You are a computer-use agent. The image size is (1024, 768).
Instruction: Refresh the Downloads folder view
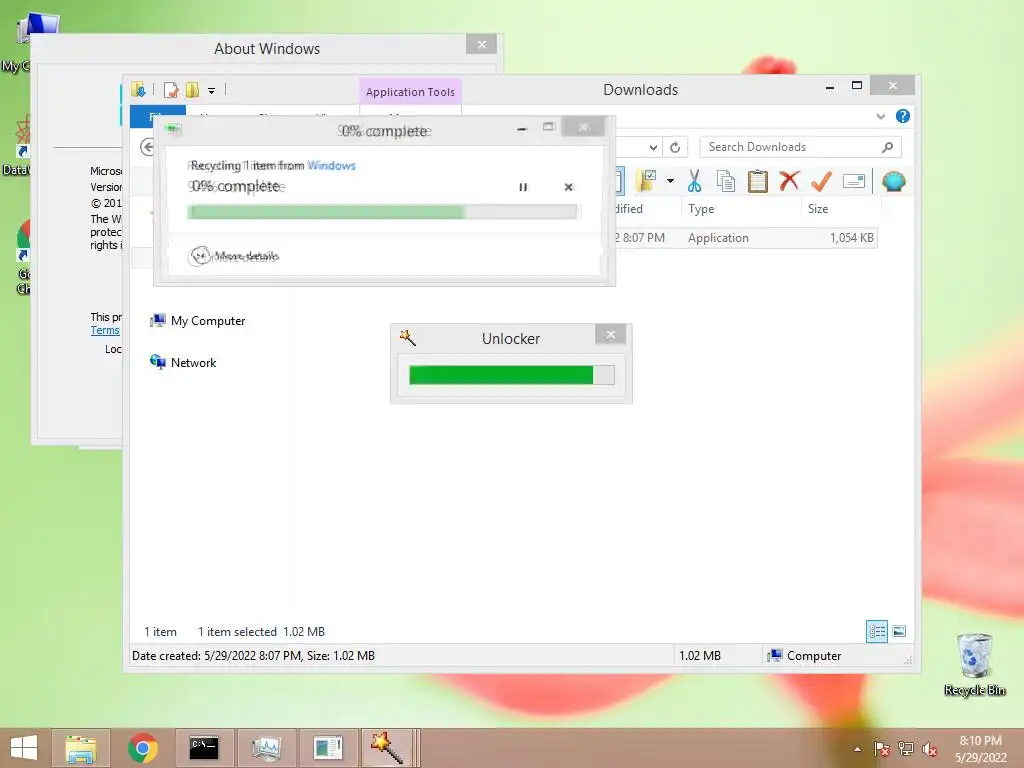tap(675, 147)
